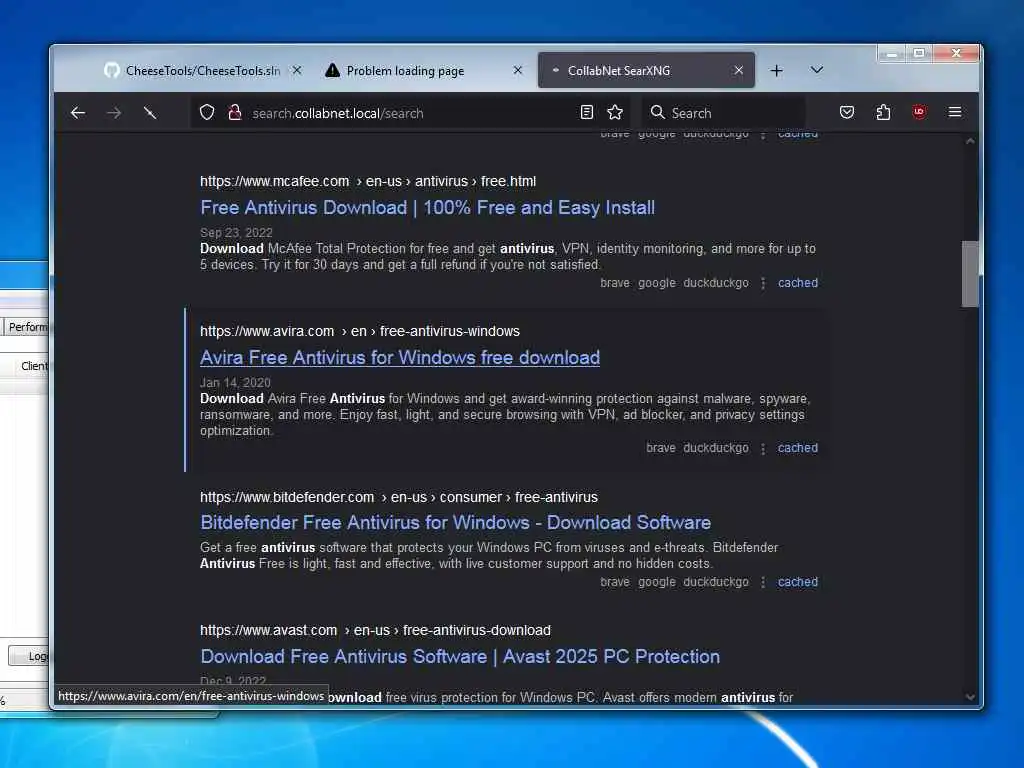Close the CheeseTools tab
This screenshot has width=1024, height=768.
tap(296, 70)
